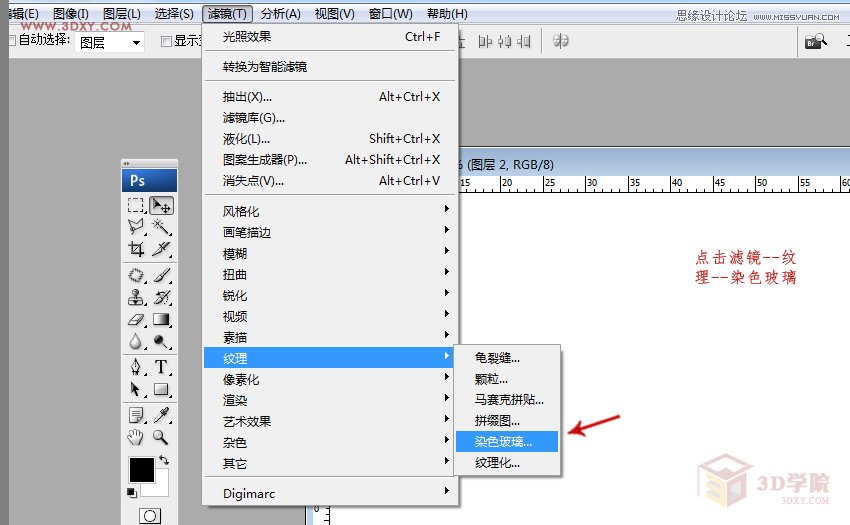Open 液化(L)... liquify filter

click(x=331, y=139)
